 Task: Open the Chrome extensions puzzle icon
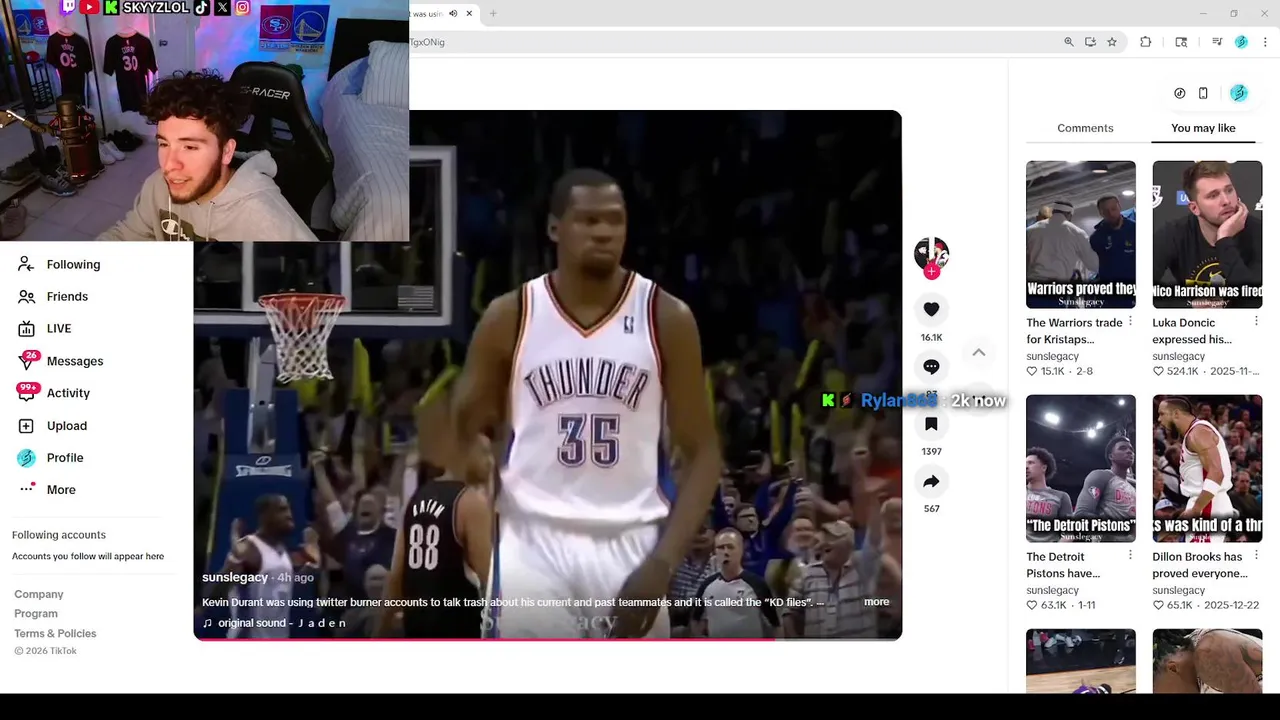pyautogui.click(x=1146, y=42)
